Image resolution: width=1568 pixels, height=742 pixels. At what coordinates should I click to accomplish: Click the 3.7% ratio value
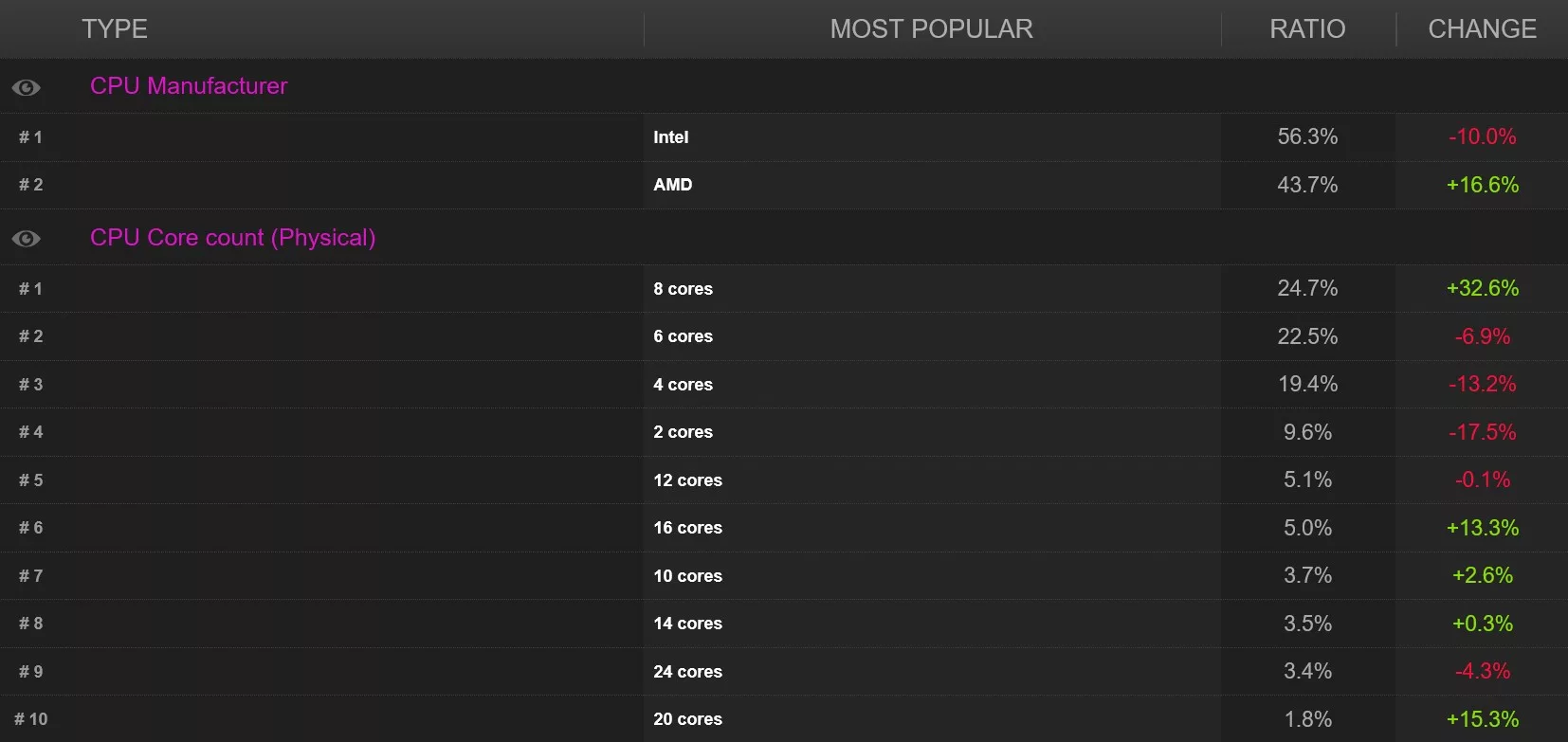pos(1307,575)
